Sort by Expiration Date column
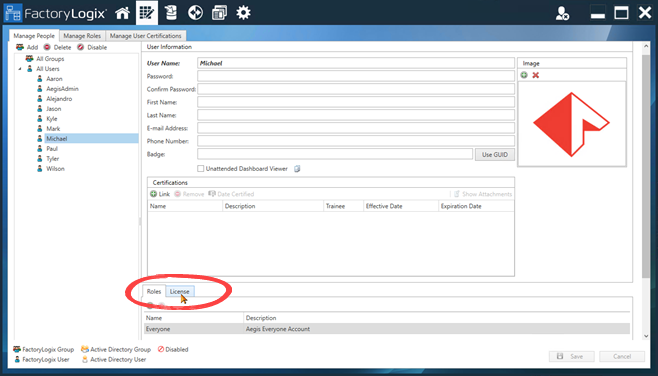658x376 pixels. click(476, 206)
